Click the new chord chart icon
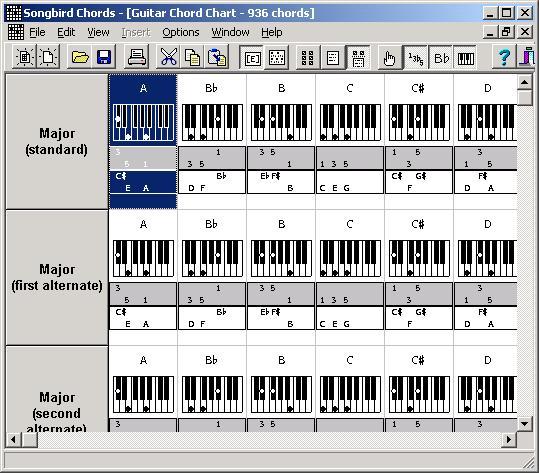Screen dimensions: 539x473 click(x=25, y=57)
